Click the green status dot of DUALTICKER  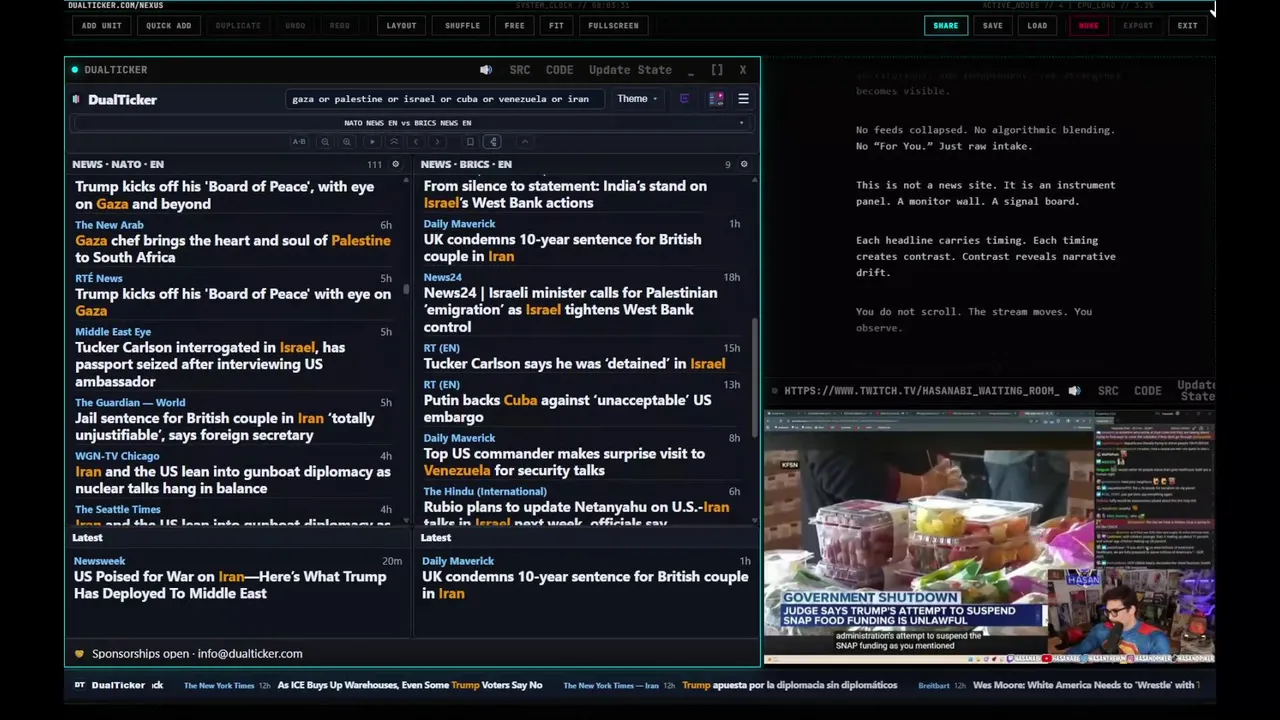point(74,70)
